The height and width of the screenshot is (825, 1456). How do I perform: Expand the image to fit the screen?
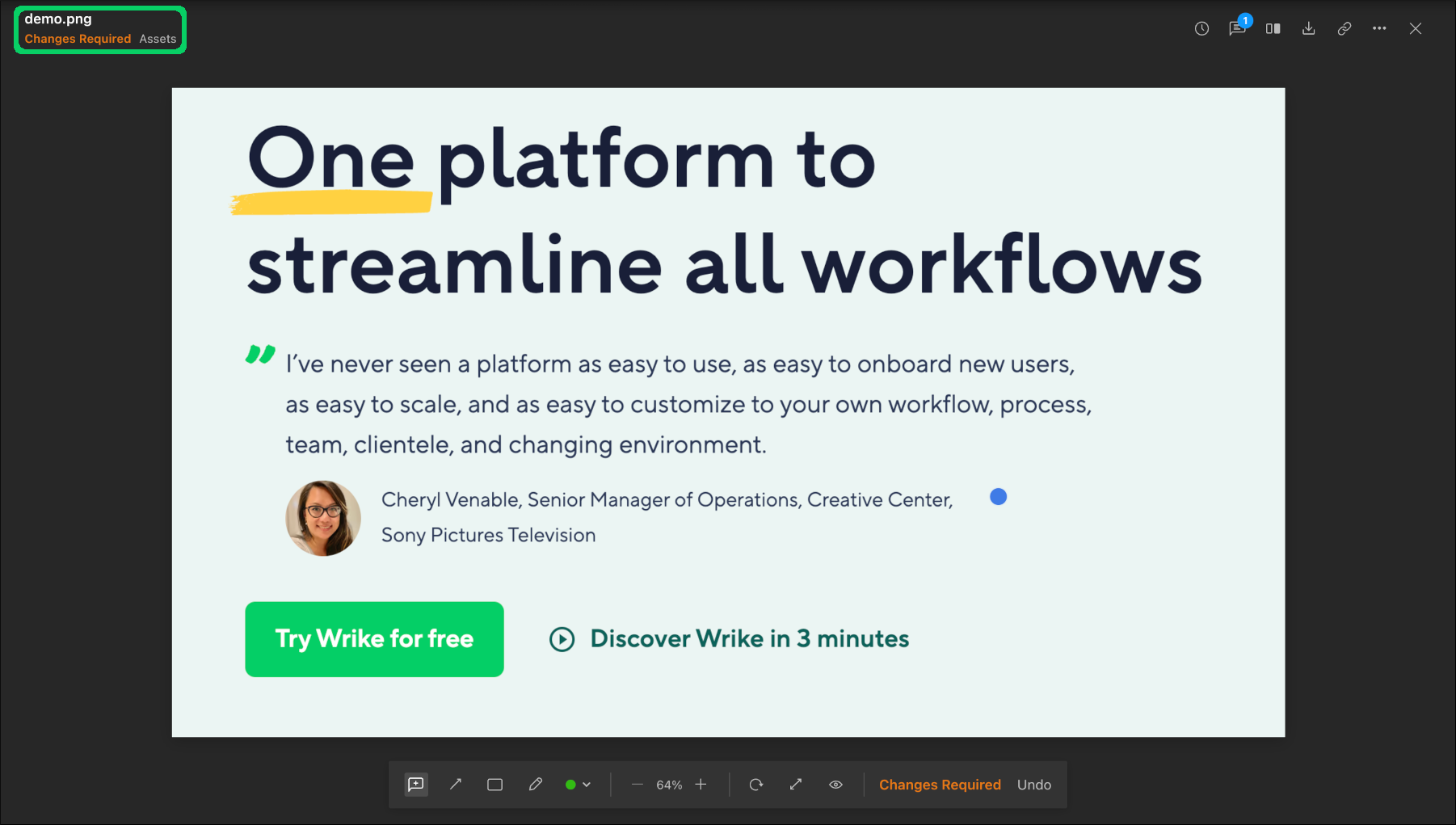point(796,785)
